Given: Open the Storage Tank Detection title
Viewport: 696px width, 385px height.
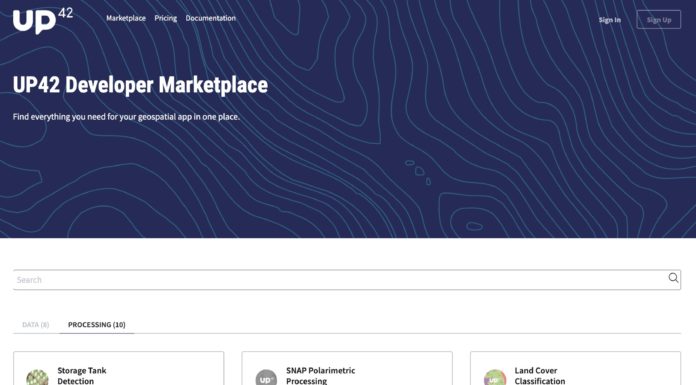Looking at the screenshot, I should click(82, 376).
